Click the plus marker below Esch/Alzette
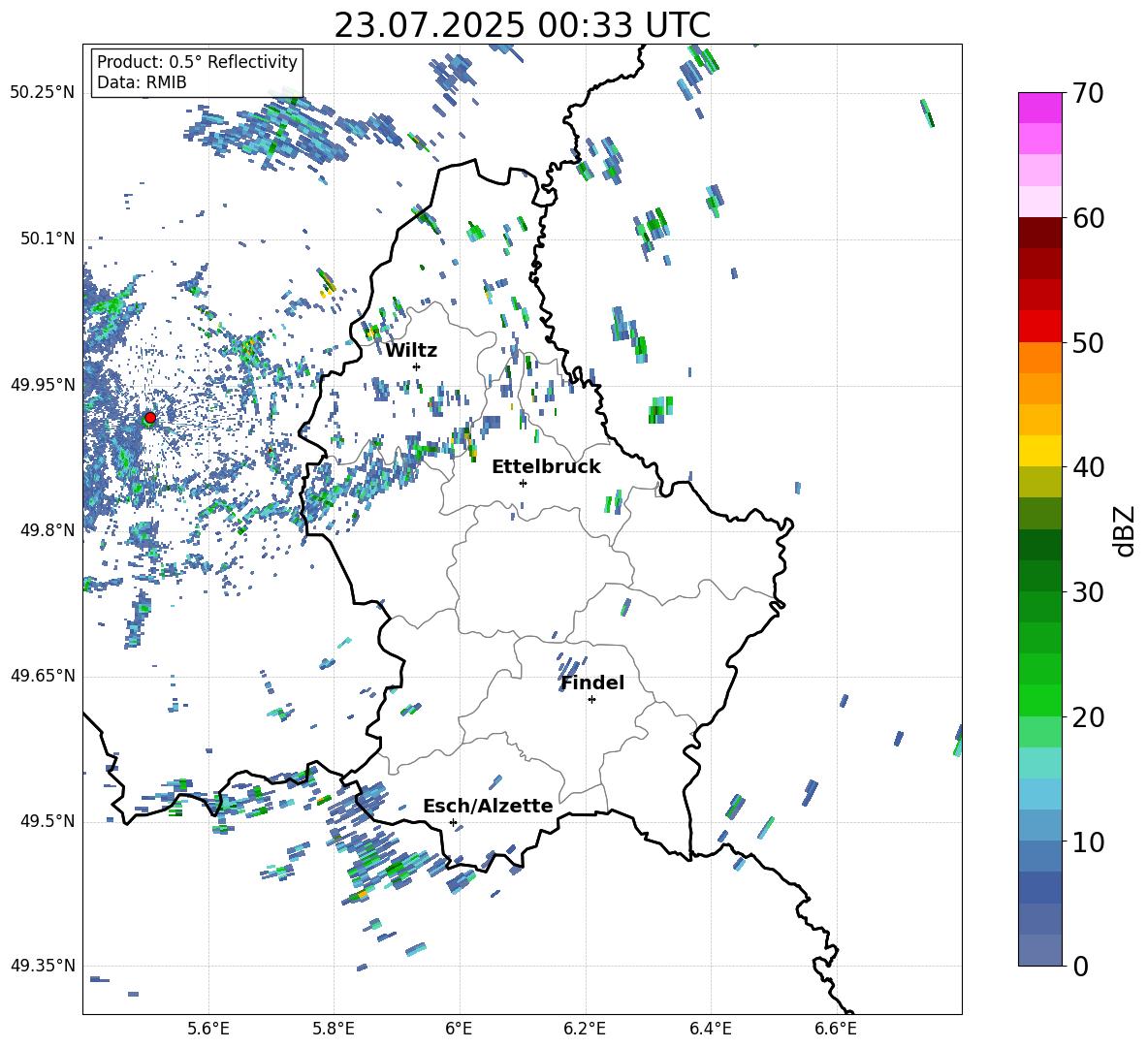 [x=453, y=822]
